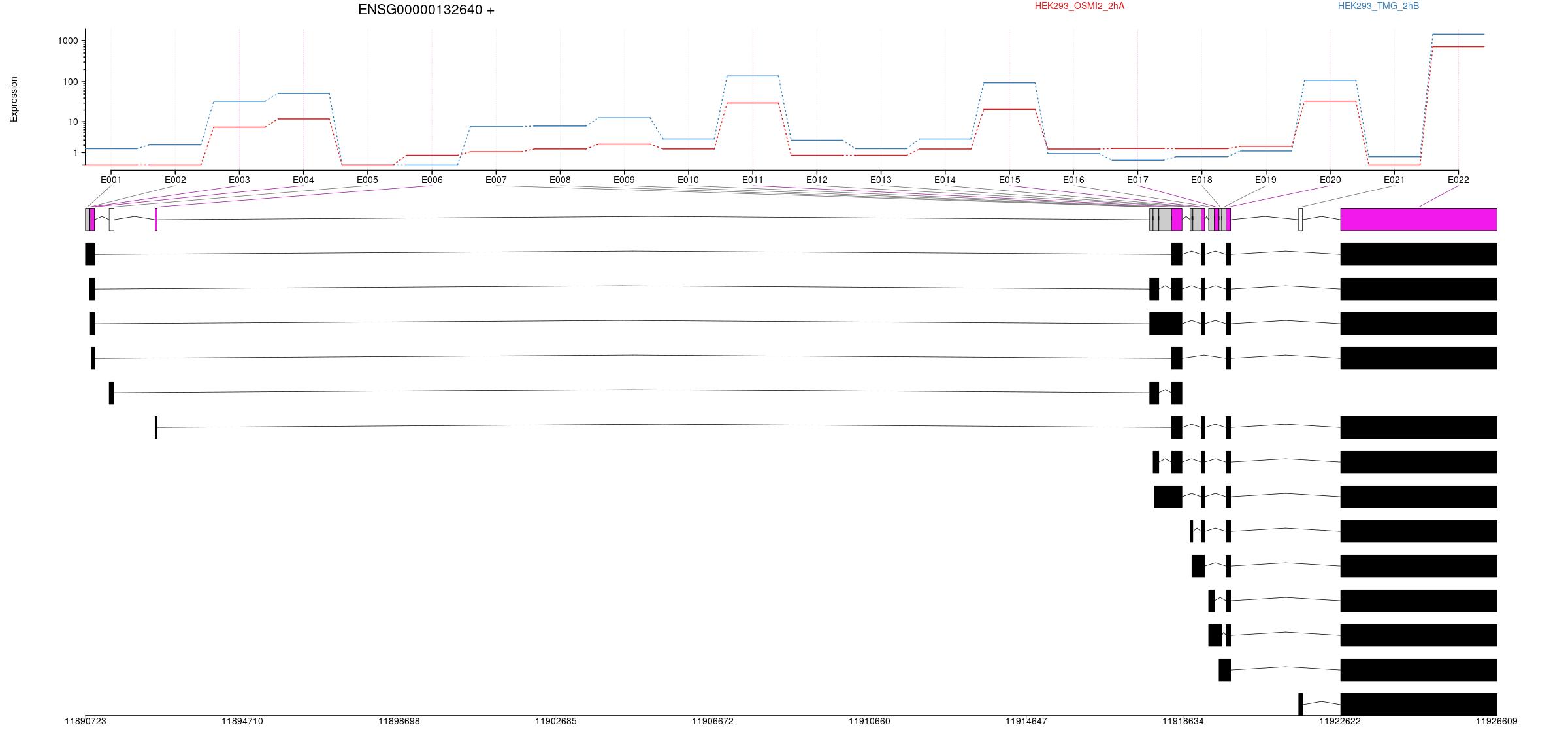Click exon label E012
The width and height of the screenshot is (1568, 732).
tap(817, 180)
